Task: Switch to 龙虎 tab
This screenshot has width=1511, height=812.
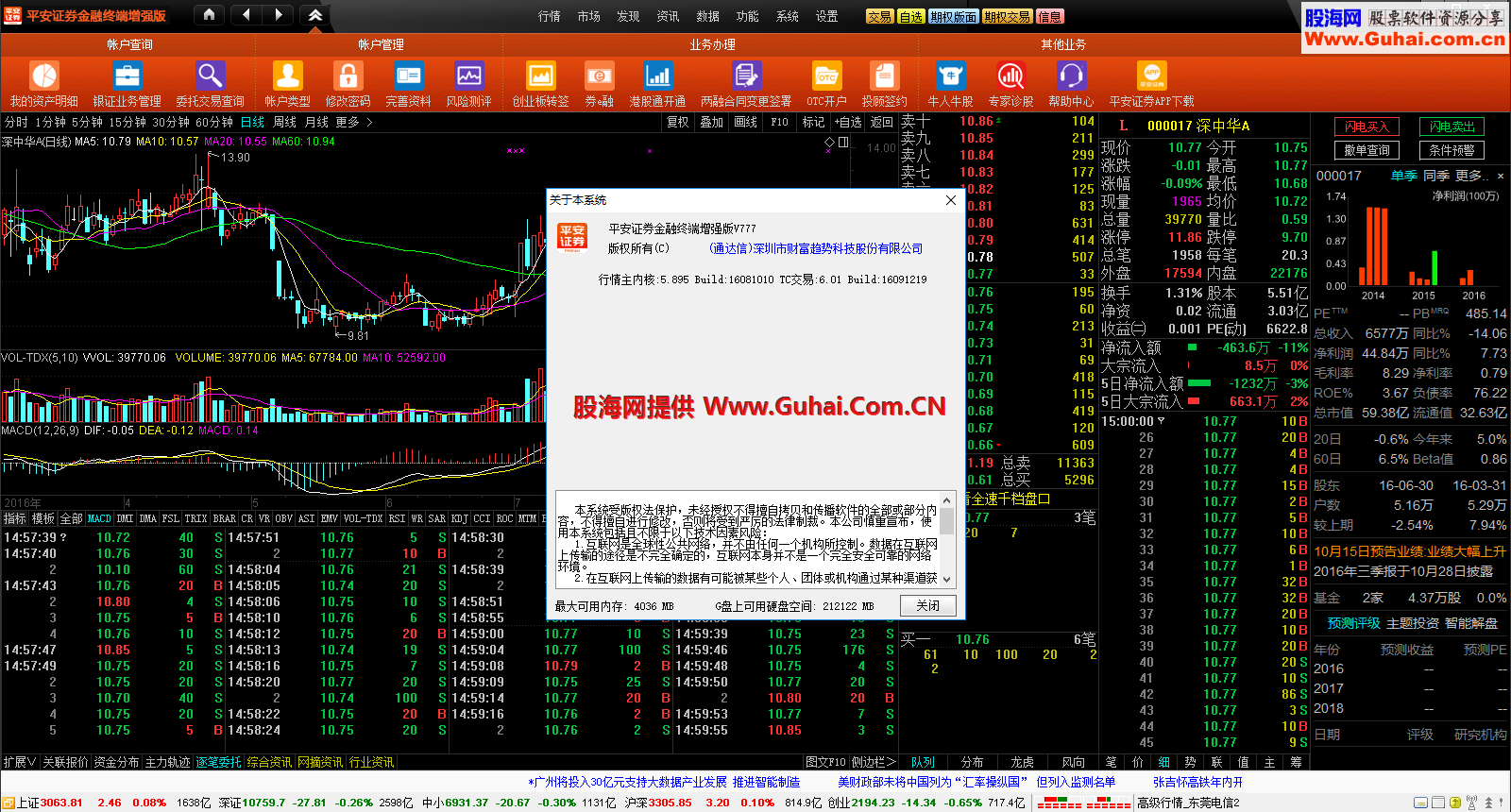Action: (x=1023, y=762)
